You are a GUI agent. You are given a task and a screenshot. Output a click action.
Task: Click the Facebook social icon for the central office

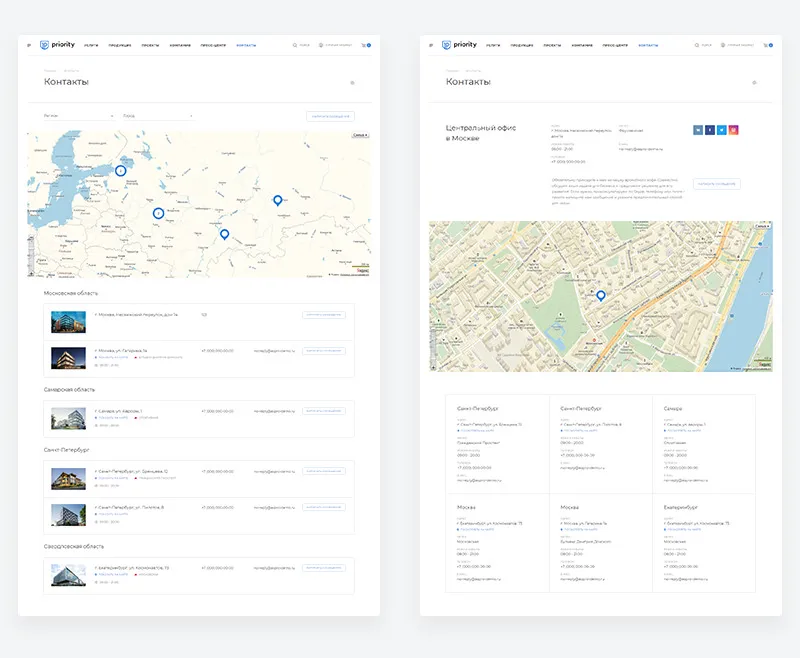coord(709,130)
